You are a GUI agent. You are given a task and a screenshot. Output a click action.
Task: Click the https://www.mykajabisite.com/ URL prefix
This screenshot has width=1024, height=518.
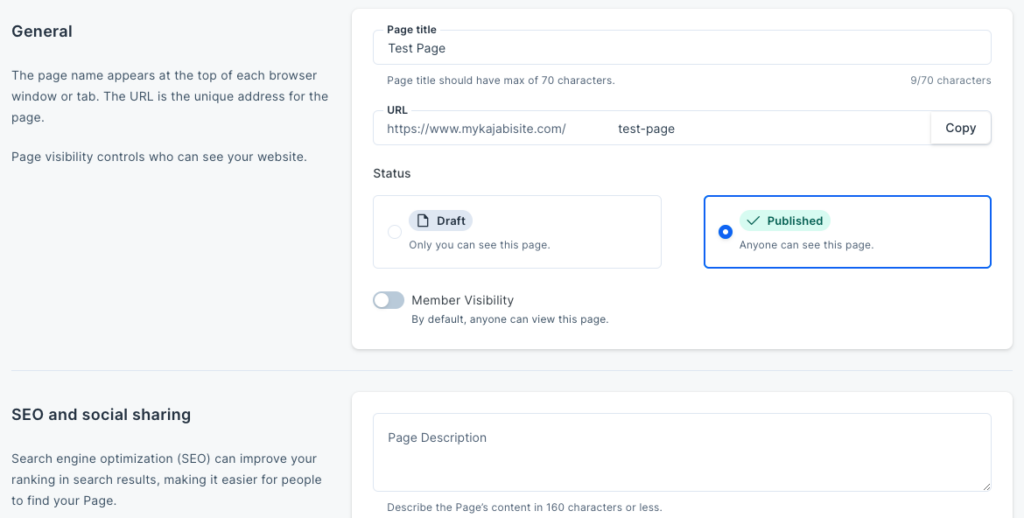[476, 129]
